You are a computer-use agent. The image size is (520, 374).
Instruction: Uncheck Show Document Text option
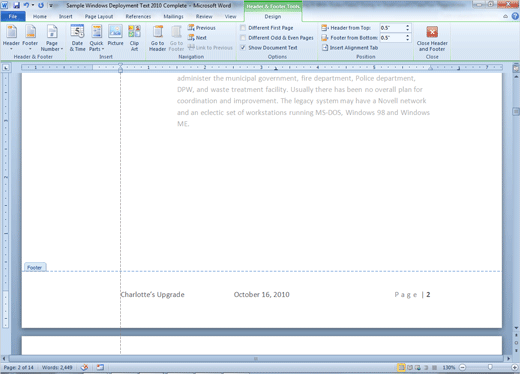tap(243, 48)
